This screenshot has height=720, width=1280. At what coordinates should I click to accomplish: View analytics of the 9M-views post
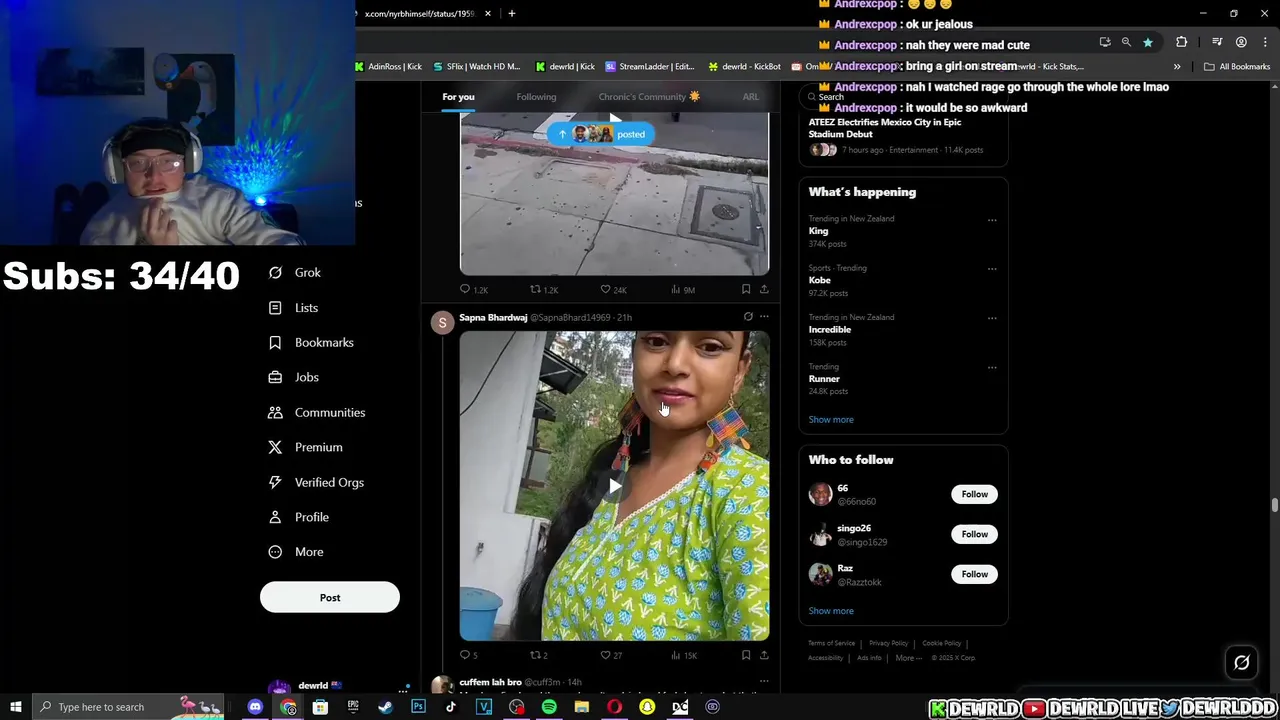(682, 289)
